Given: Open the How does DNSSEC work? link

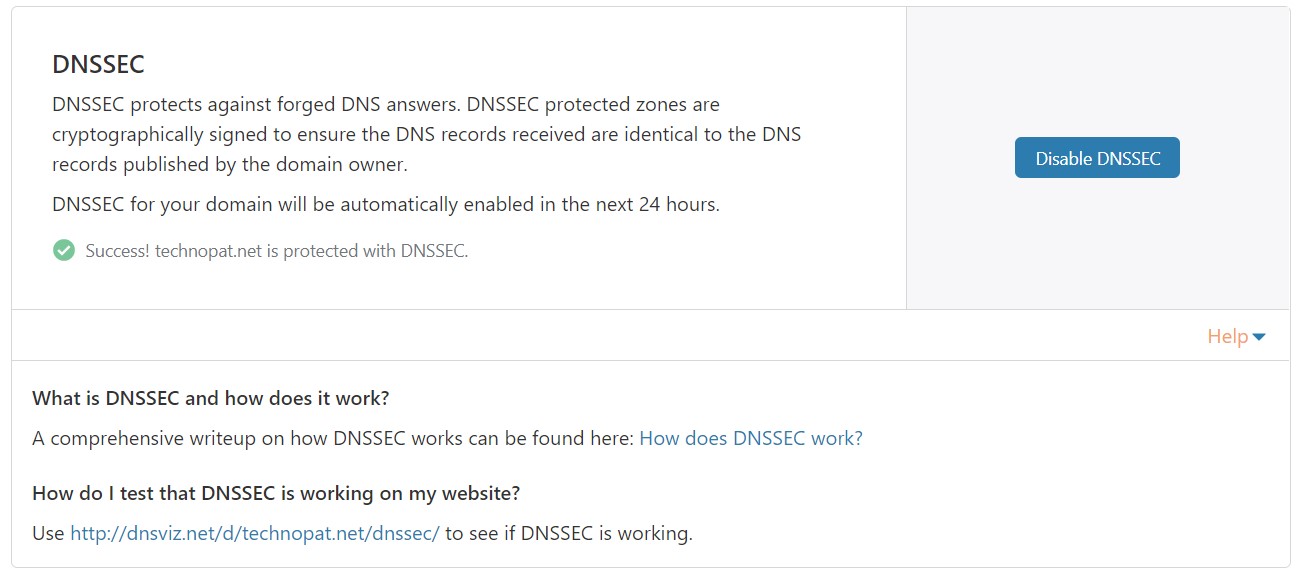Looking at the screenshot, I should click(750, 438).
